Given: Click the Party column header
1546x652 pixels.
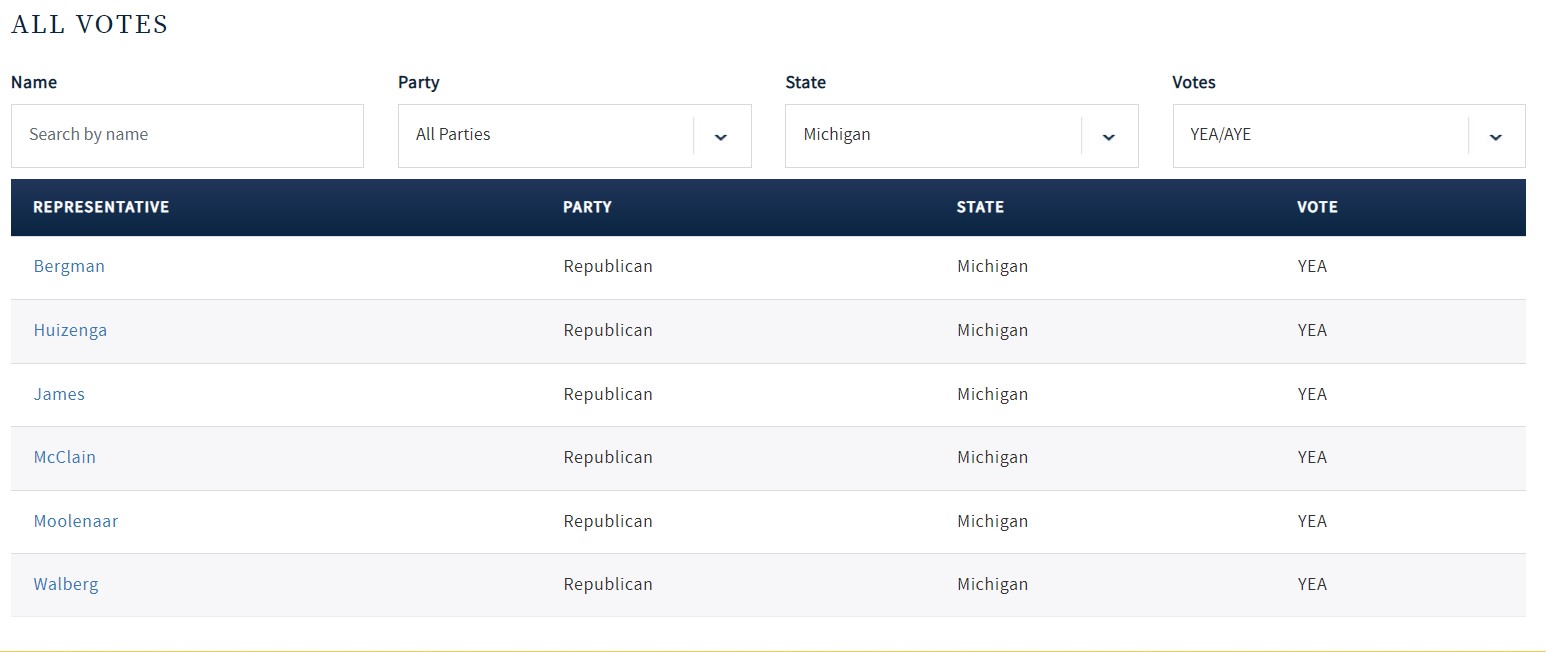Looking at the screenshot, I should coord(587,207).
